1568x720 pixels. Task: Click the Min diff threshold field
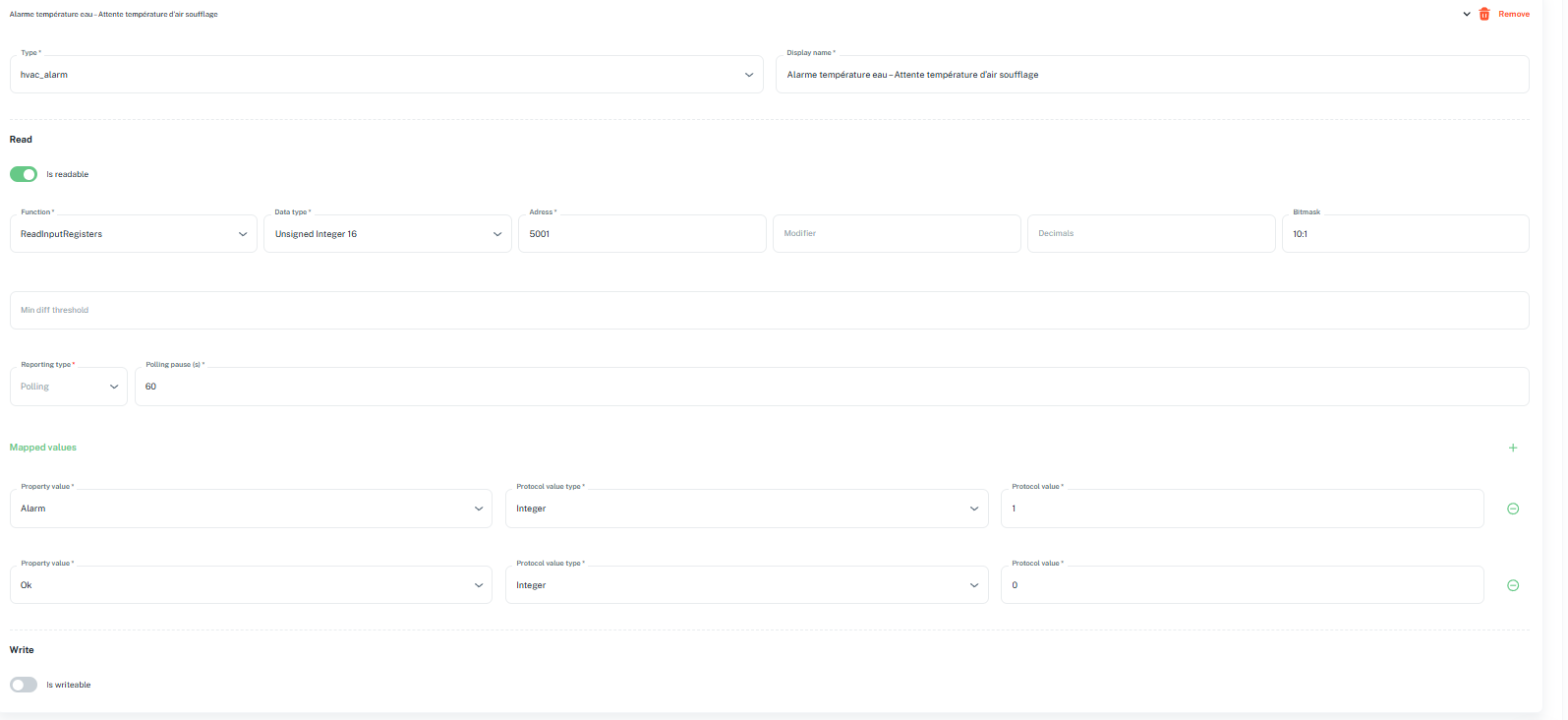coord(769,310)
